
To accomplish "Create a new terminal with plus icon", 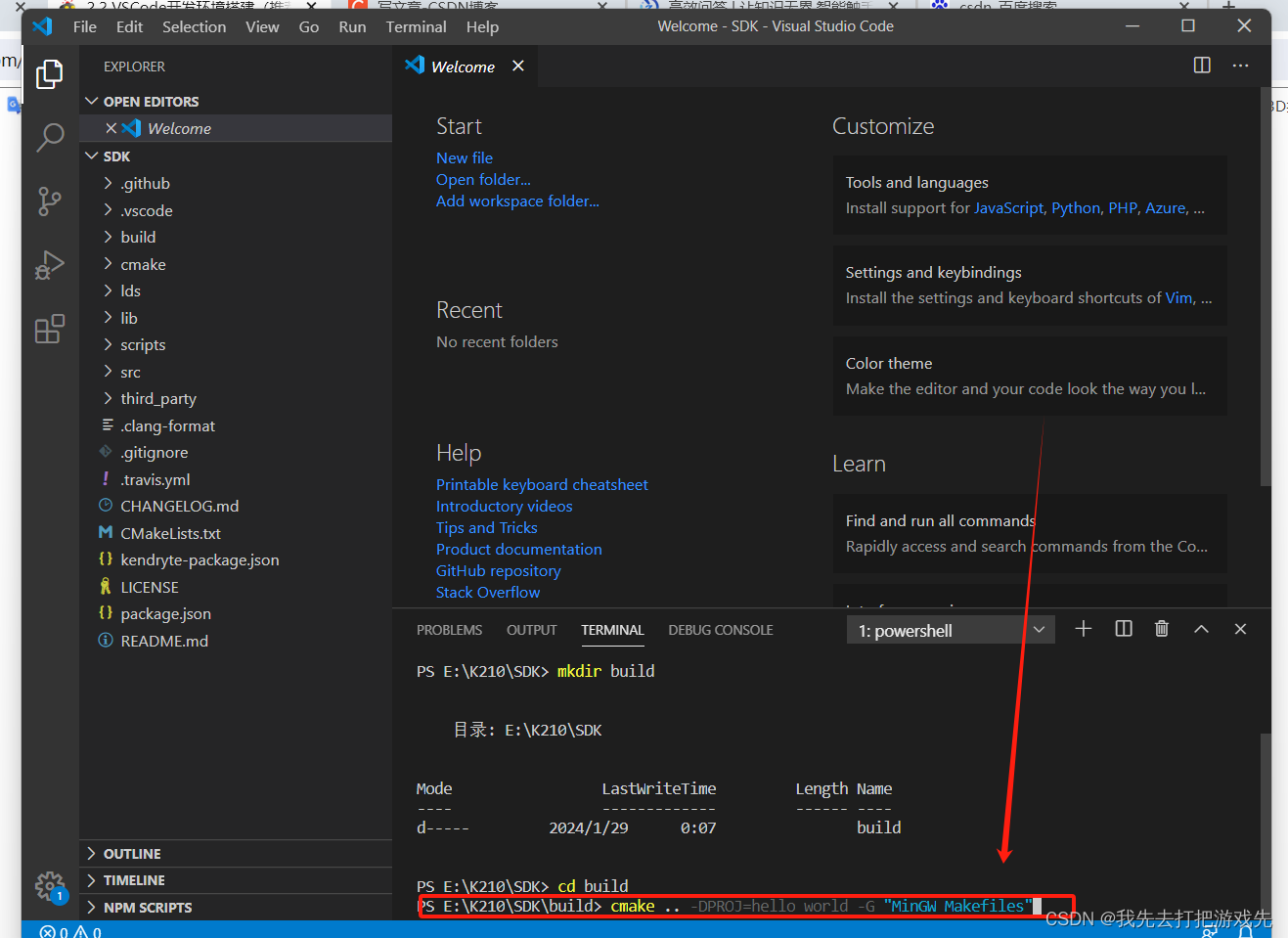I will (x=1083, y=629).
